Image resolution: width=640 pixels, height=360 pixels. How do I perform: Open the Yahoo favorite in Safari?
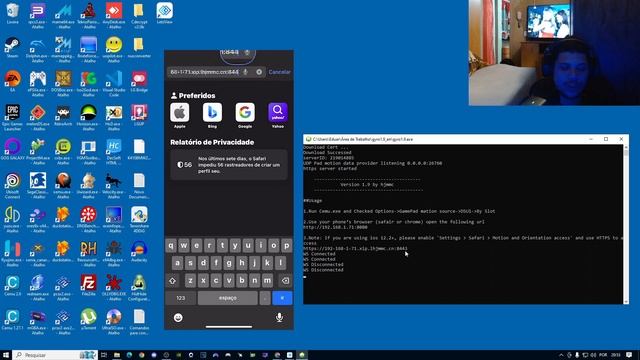[278, 116]
